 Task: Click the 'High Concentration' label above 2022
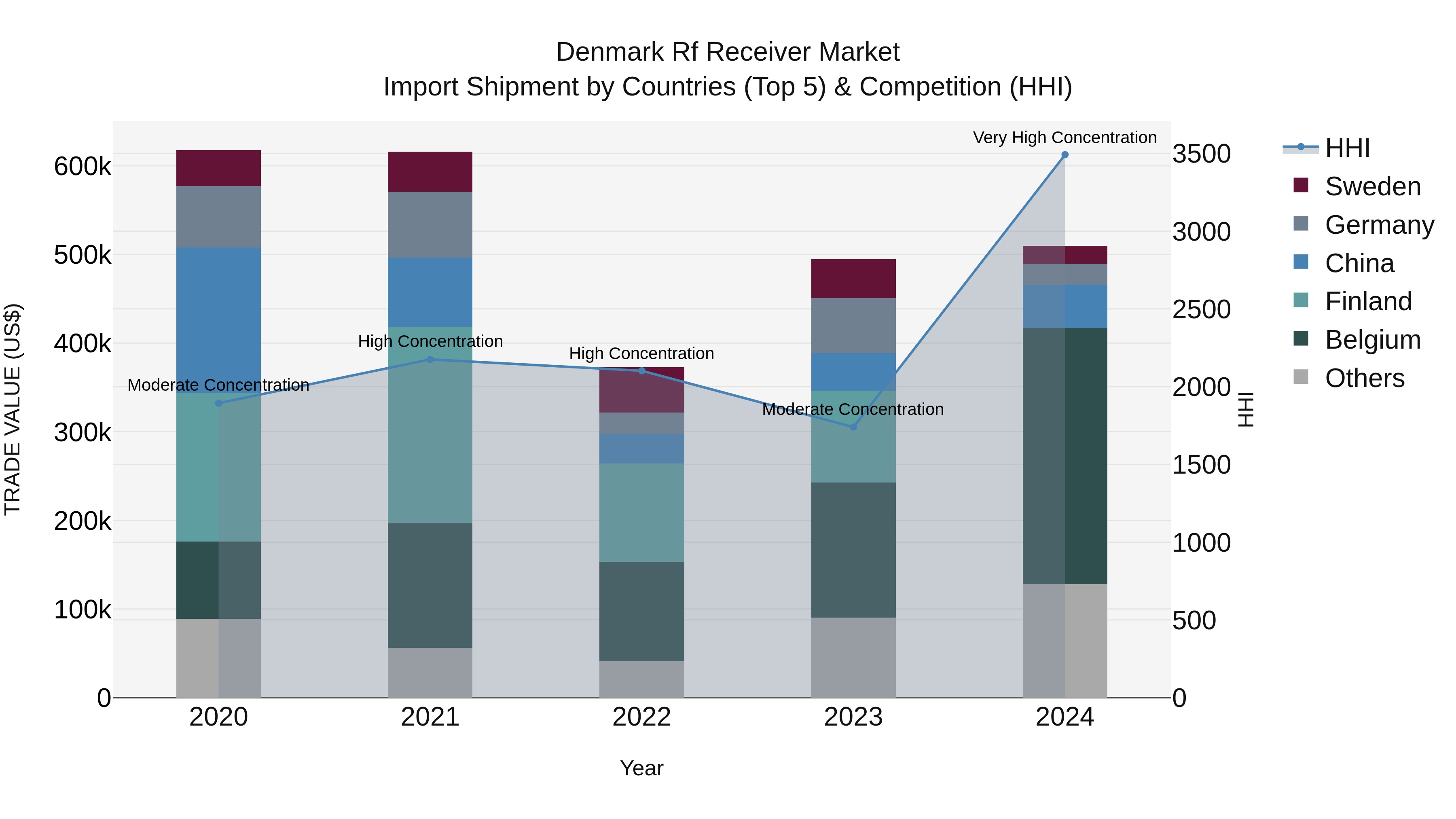[x=641, y=353]
